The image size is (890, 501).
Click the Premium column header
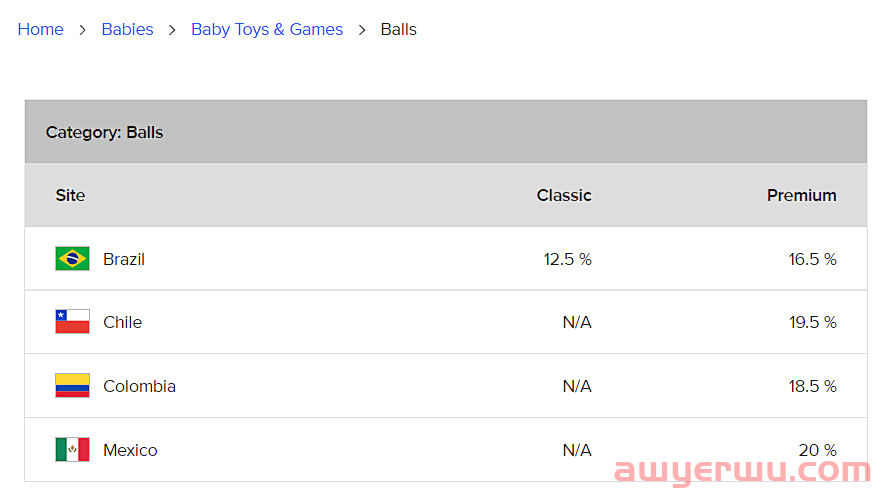801,195
